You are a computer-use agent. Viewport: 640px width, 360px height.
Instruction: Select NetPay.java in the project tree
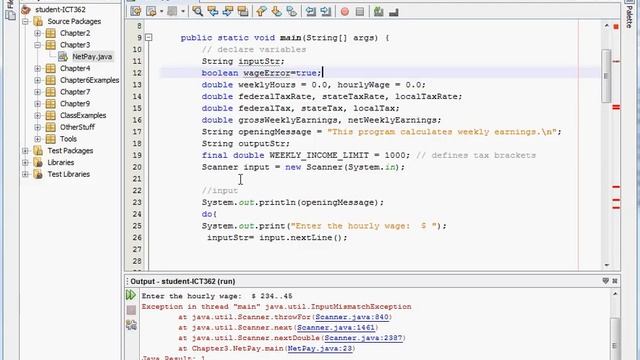point(92,57)
